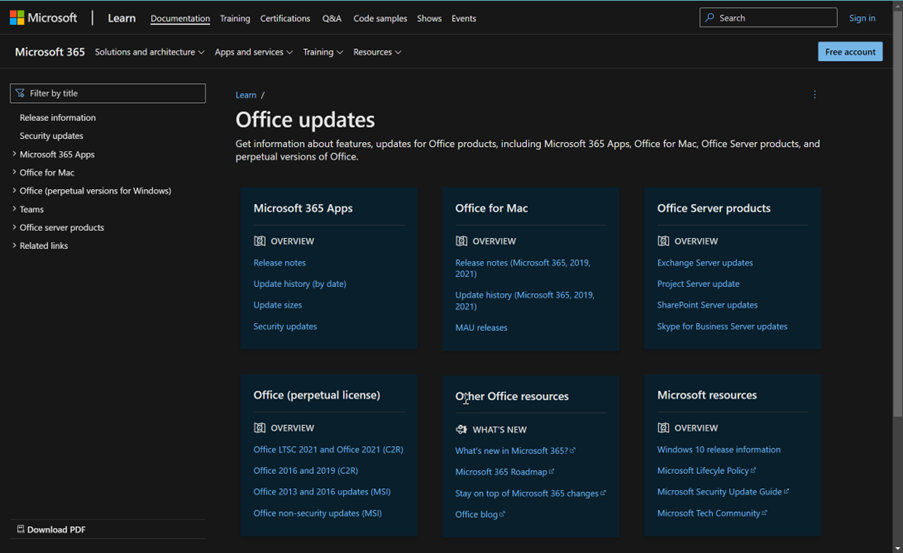Open Microsoft 365 Roadmap link
Image resolution: width=903 pixels, height=553 pixels.
pyautogui.click(x=504, y=472)
